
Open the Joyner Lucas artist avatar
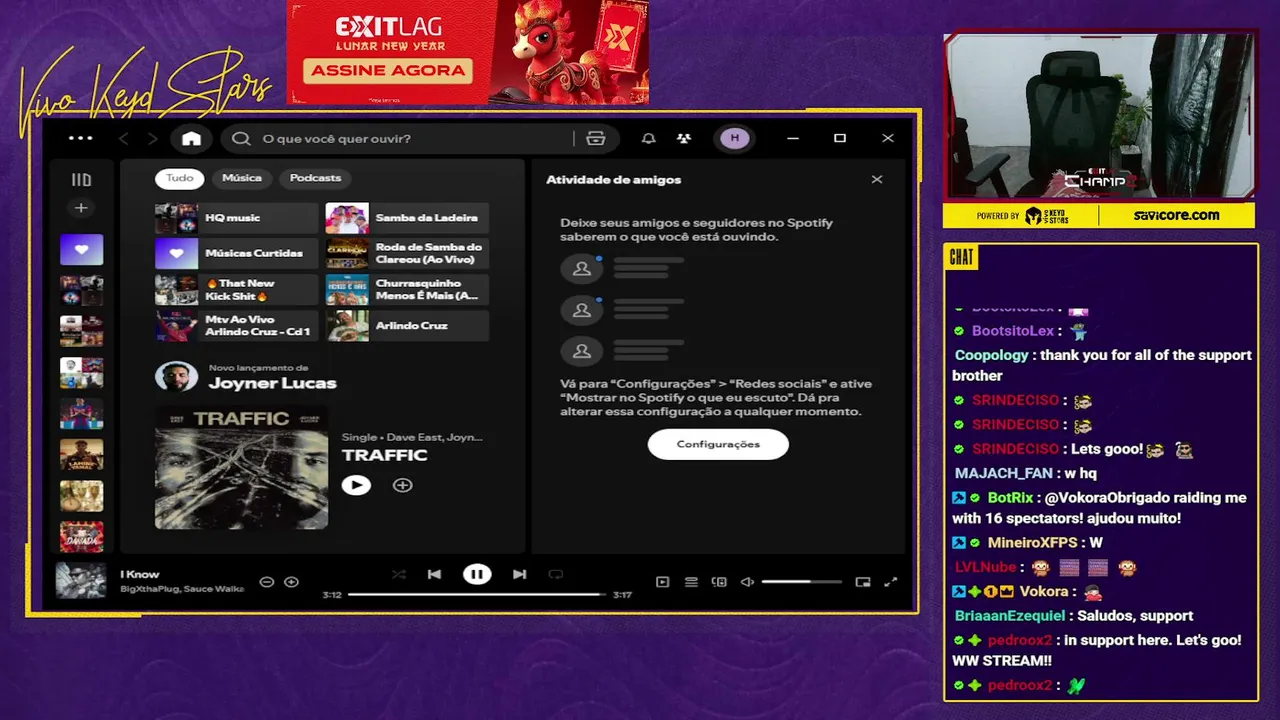(x=176, y=377)
